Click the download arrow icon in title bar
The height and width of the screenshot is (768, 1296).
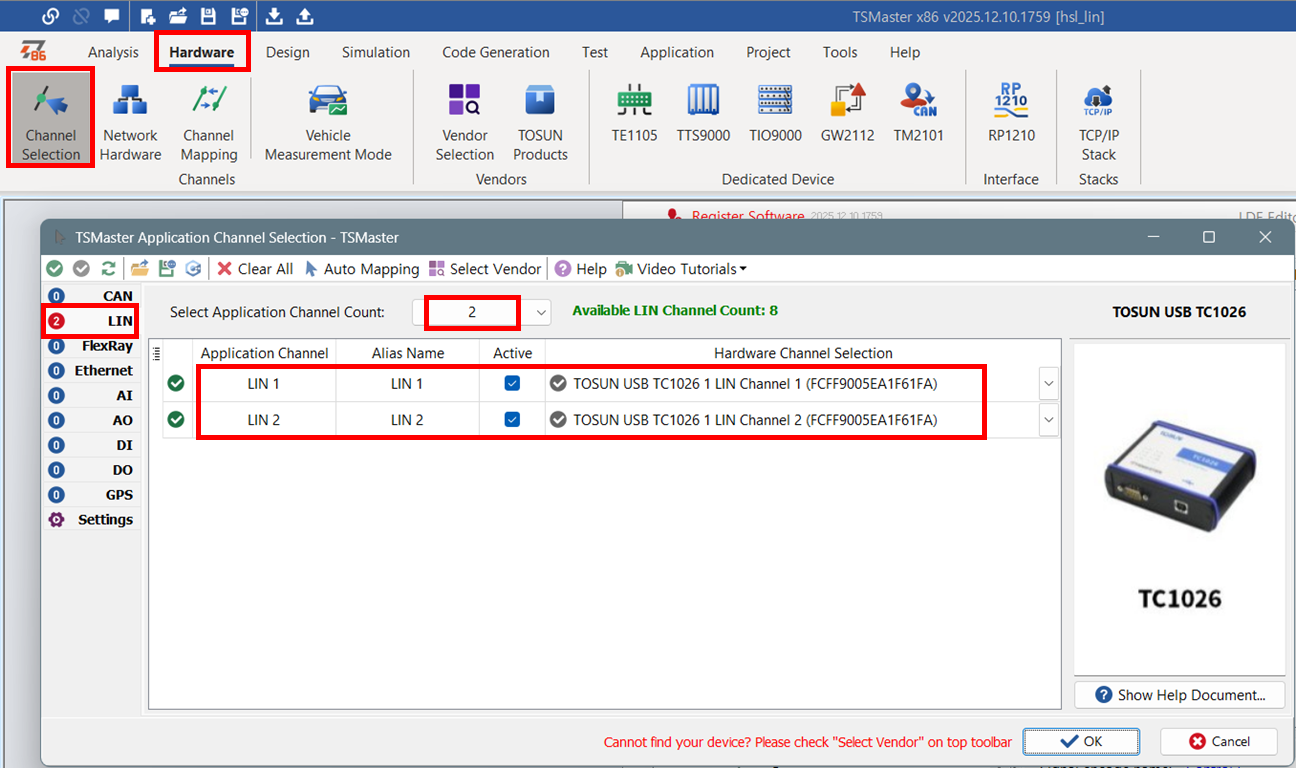coord(274,16)
